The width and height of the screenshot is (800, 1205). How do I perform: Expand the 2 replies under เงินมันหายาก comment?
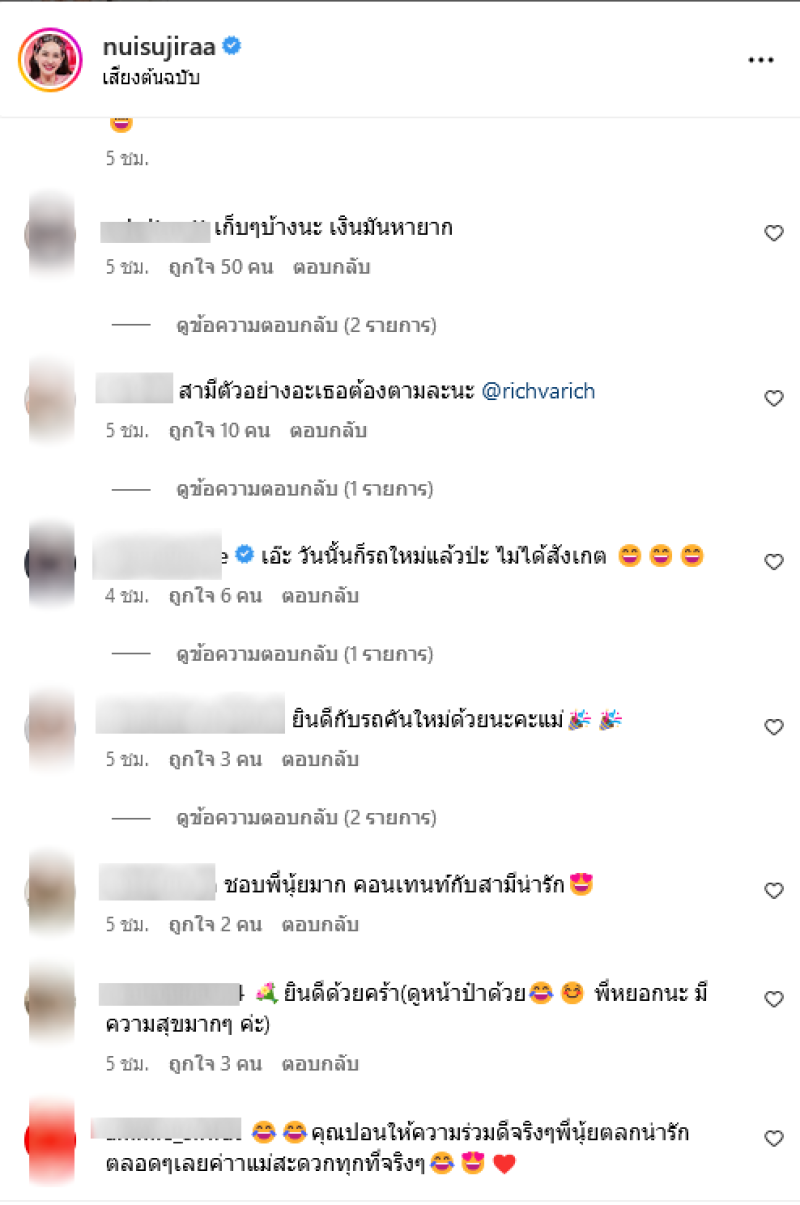point(306,325)
